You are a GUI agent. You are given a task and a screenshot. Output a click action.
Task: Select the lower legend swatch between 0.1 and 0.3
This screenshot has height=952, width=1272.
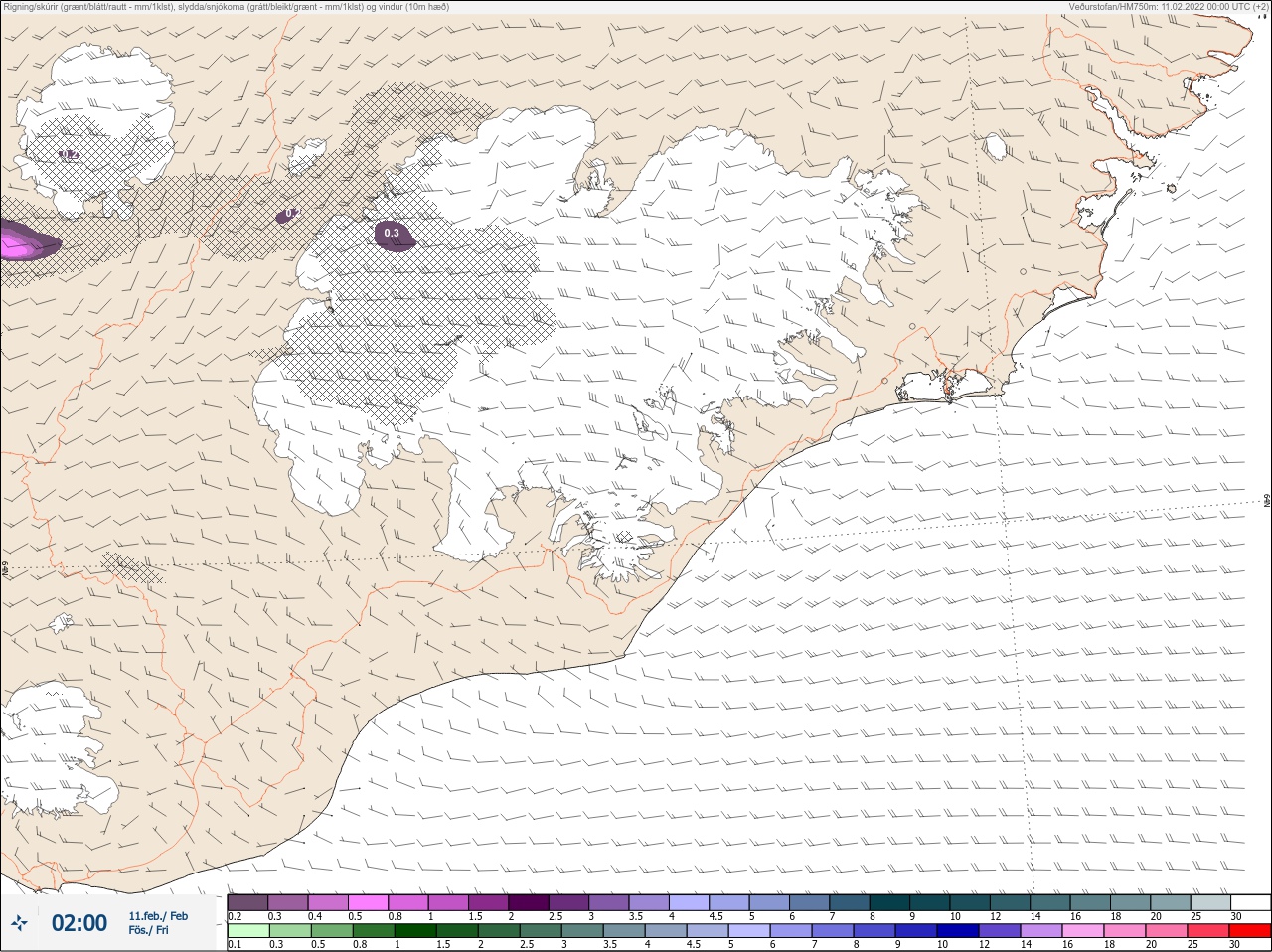pyautogui.click(x=247, y=931)
